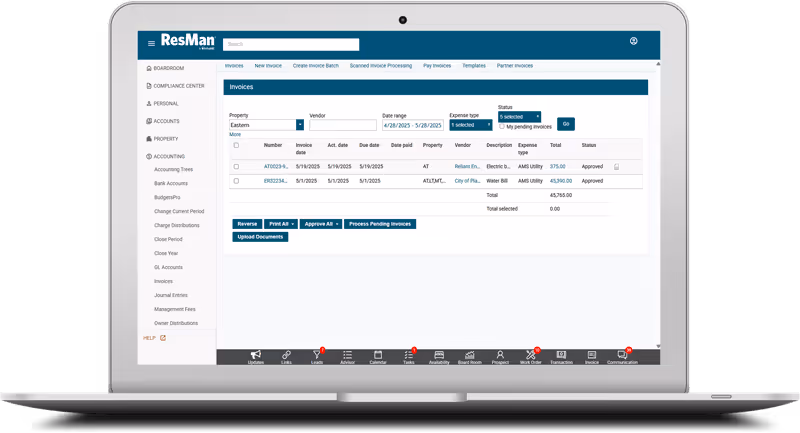This screenshot has height=433, width=800.
Task: Switch to the Invoices tab
Action: pos(234,66)
